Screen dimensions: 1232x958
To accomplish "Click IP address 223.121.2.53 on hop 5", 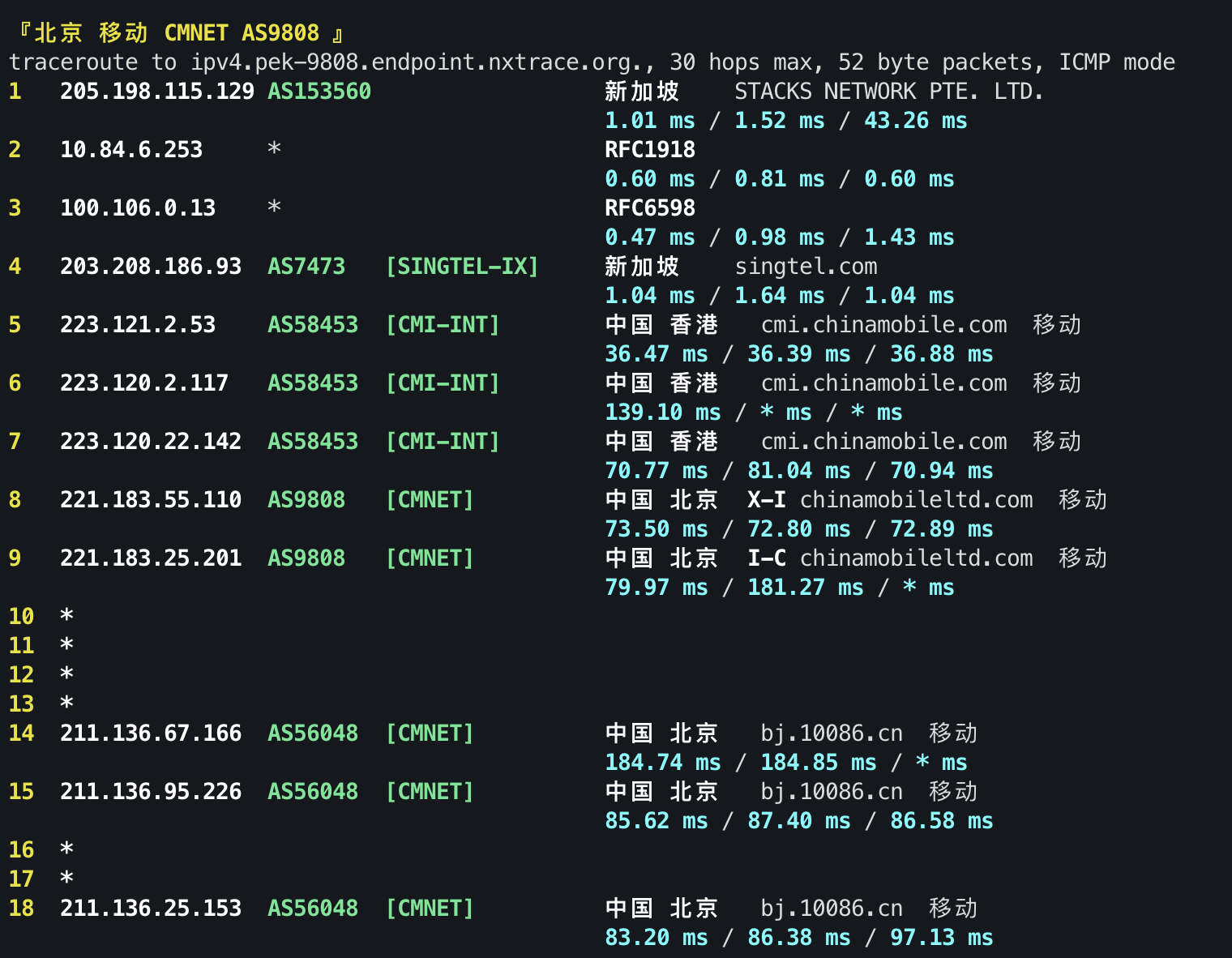I will click(137, 324).
